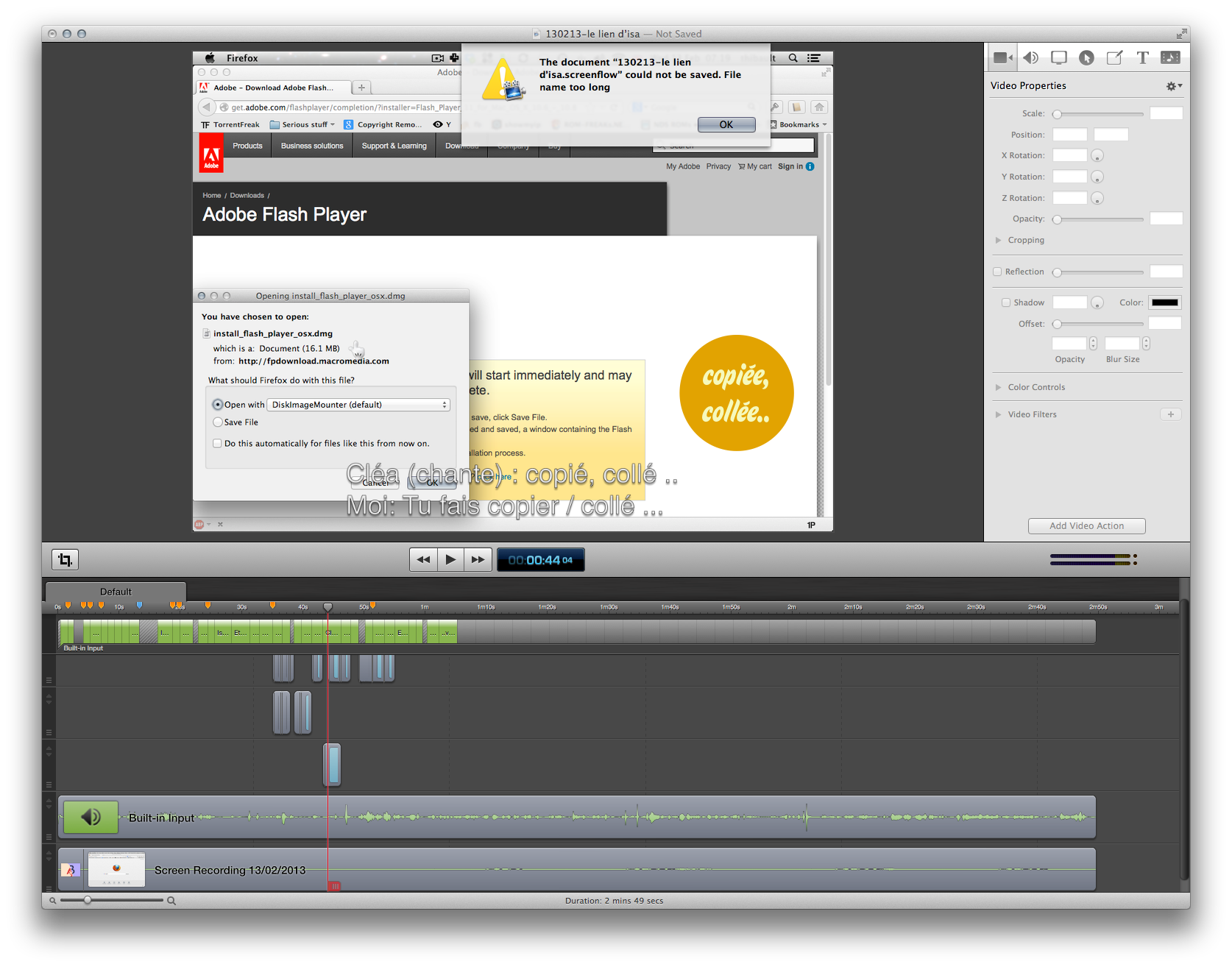Select the text clip labeled '..v...'

[x=447, y=632]
